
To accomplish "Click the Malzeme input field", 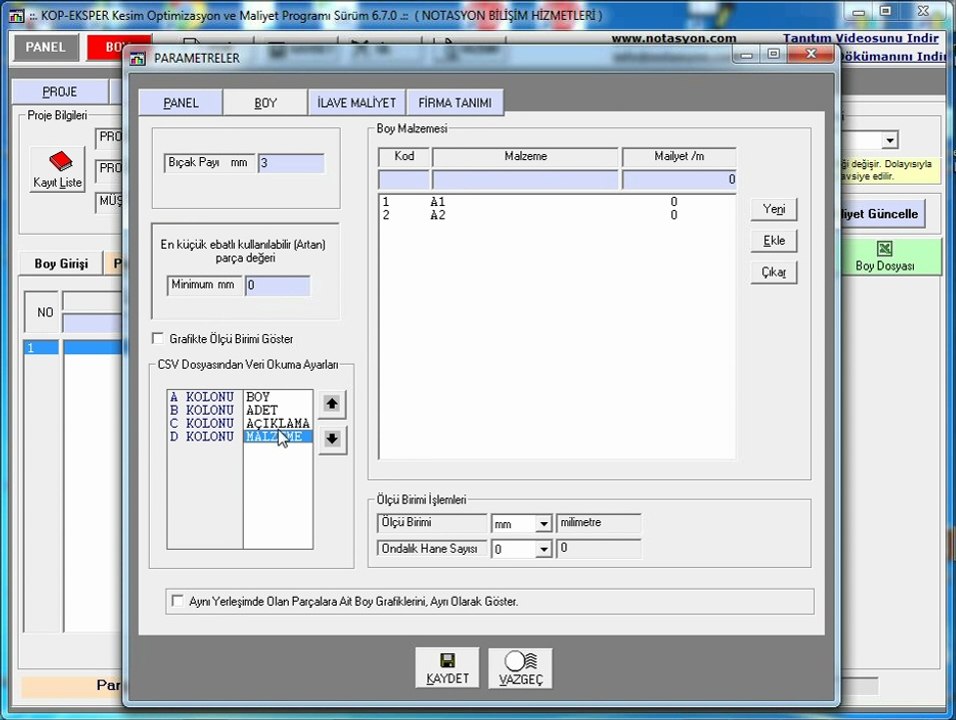I will pyautogui.click(x=525, y=179).
